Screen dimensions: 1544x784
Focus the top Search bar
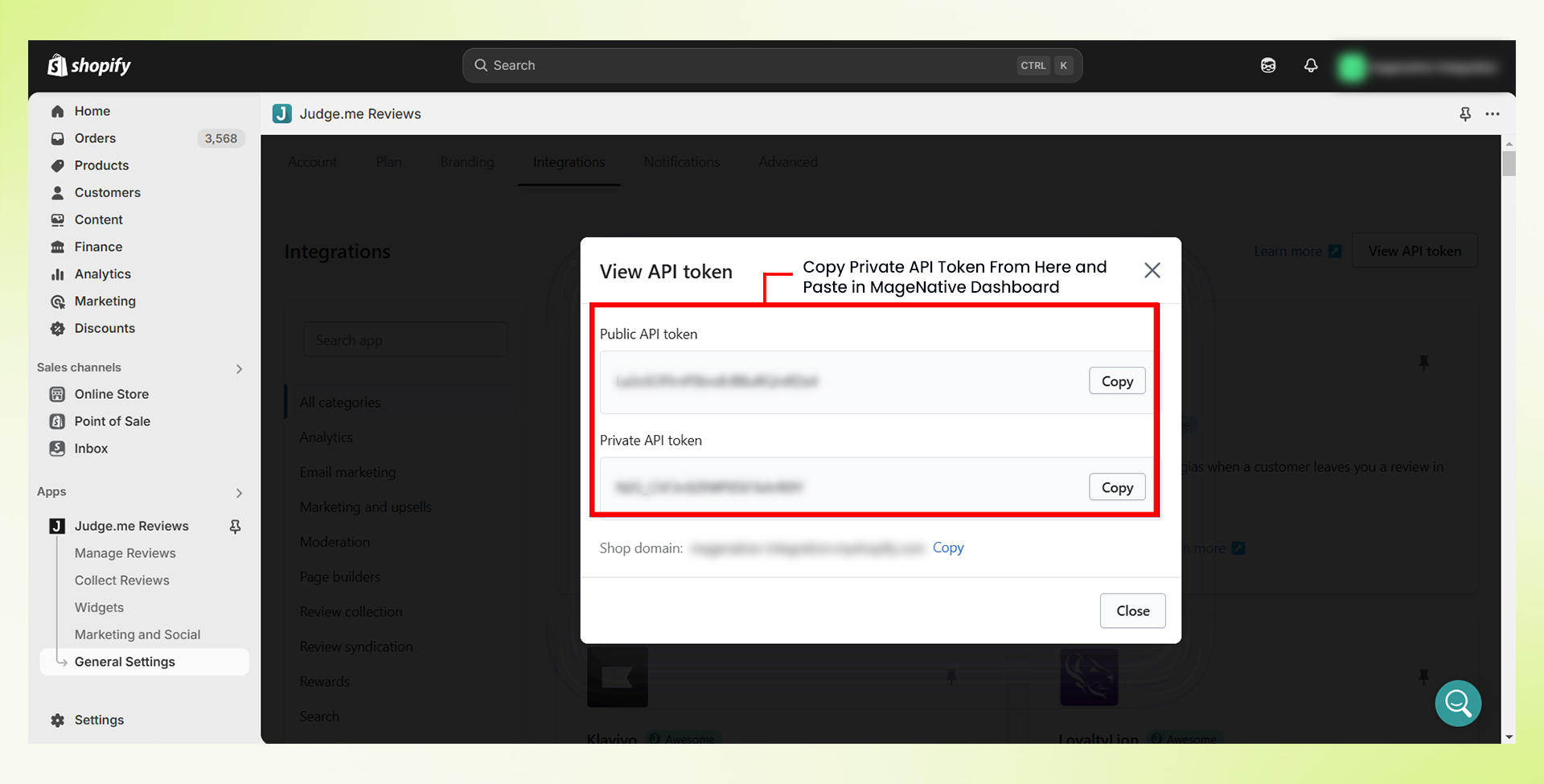click(772, 65)
